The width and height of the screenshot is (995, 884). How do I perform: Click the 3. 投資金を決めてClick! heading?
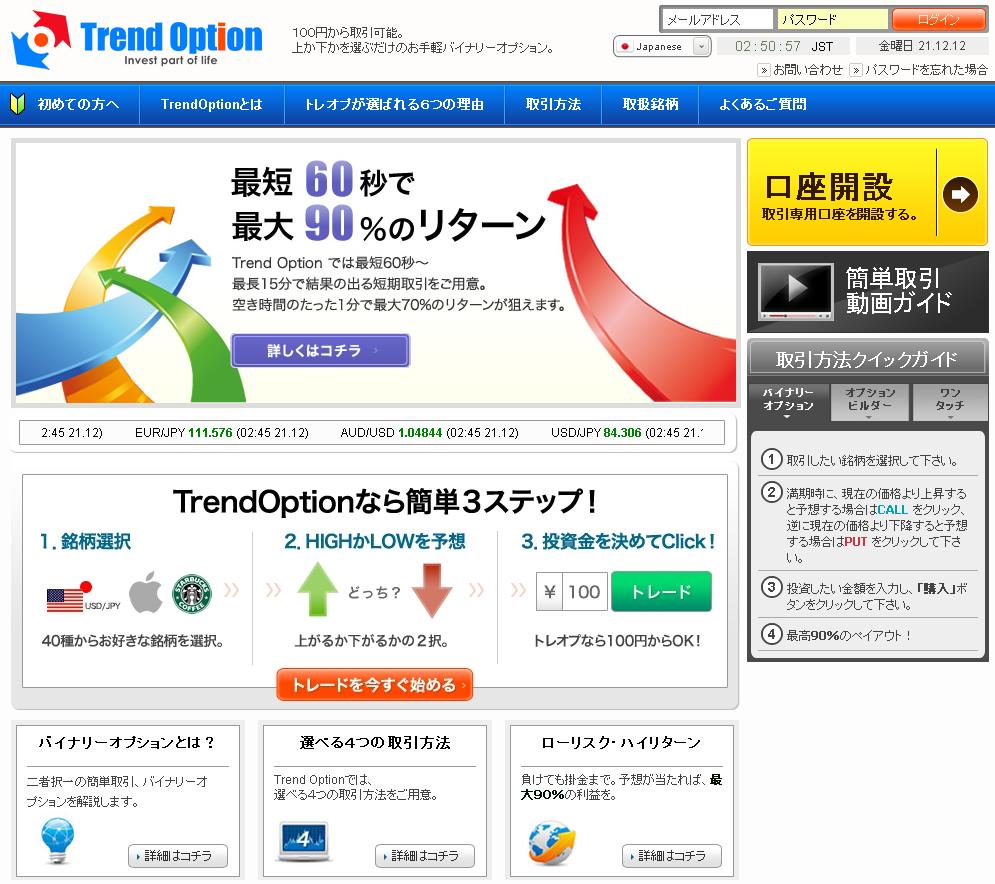click(x=618, y=541)
